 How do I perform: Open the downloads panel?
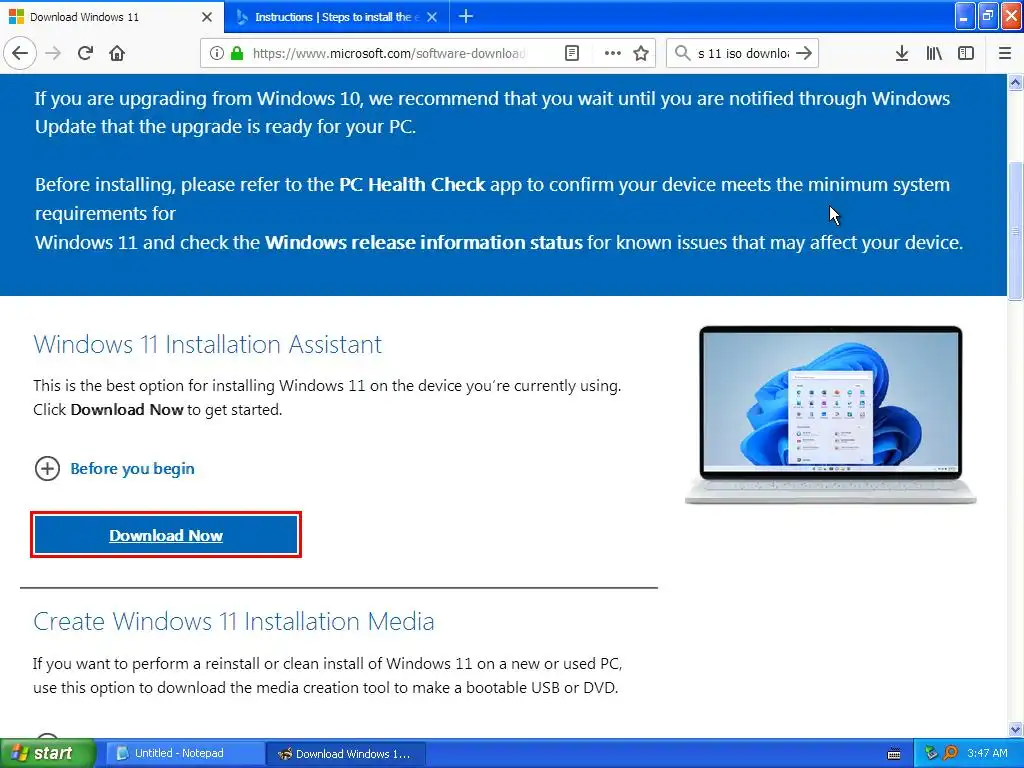point(902,53)
